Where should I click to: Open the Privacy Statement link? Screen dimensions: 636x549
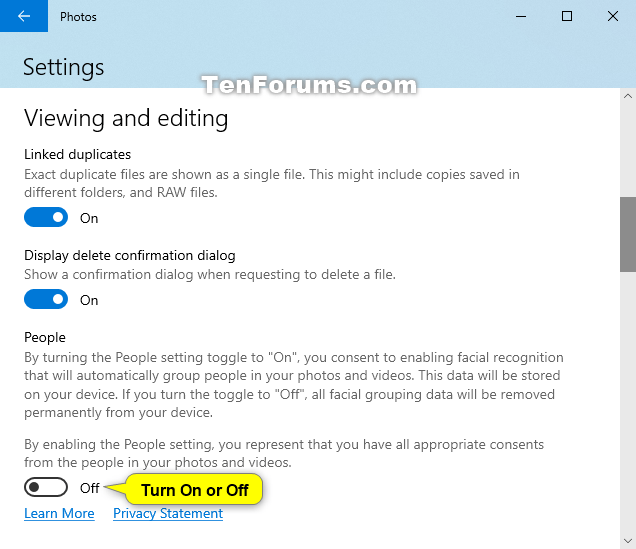tap(168, 513)
